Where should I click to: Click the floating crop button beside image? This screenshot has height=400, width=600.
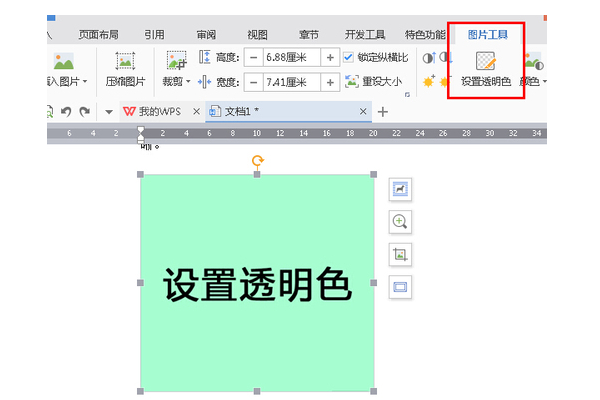click(x=400, y=254)
